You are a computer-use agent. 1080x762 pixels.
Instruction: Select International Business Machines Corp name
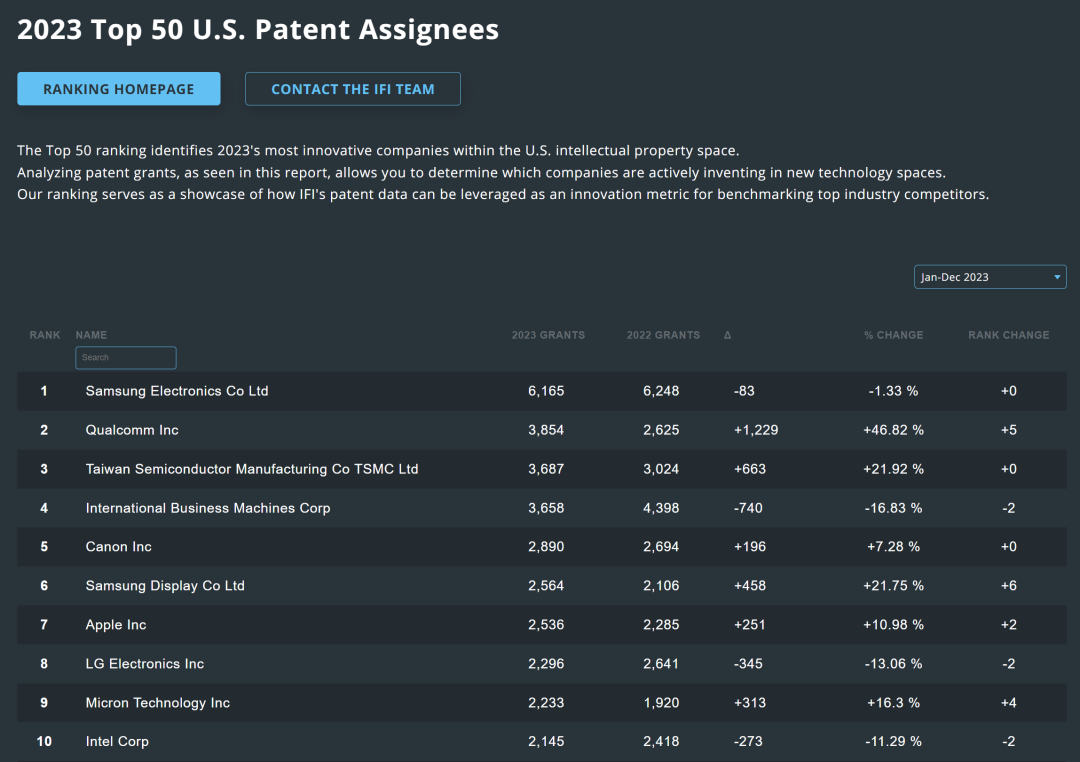point(208,508)
